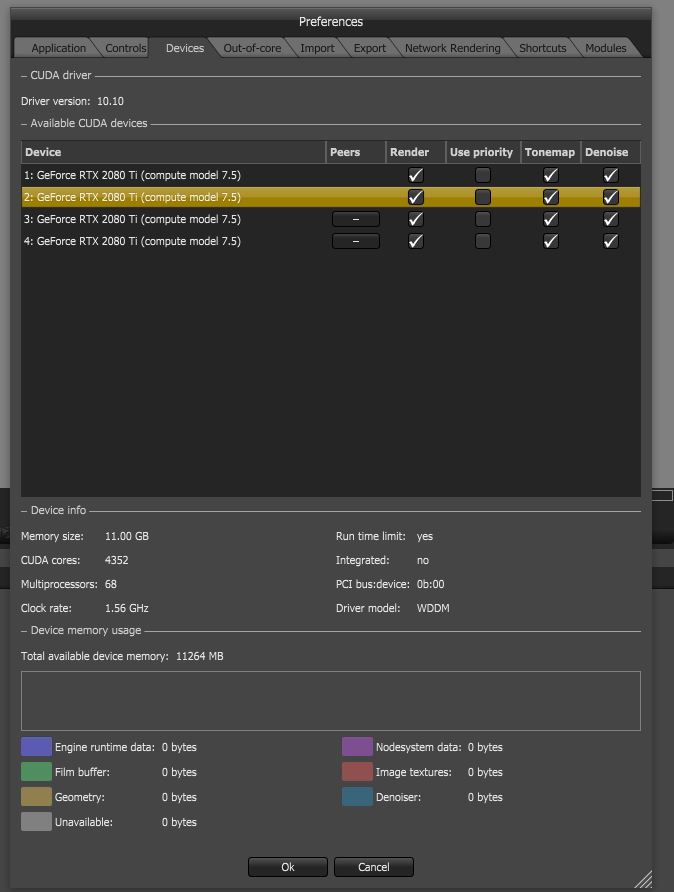Screen dimensions: 674x892
Task: Click the Image textures red swatch
Action: [x=357, y=772]
